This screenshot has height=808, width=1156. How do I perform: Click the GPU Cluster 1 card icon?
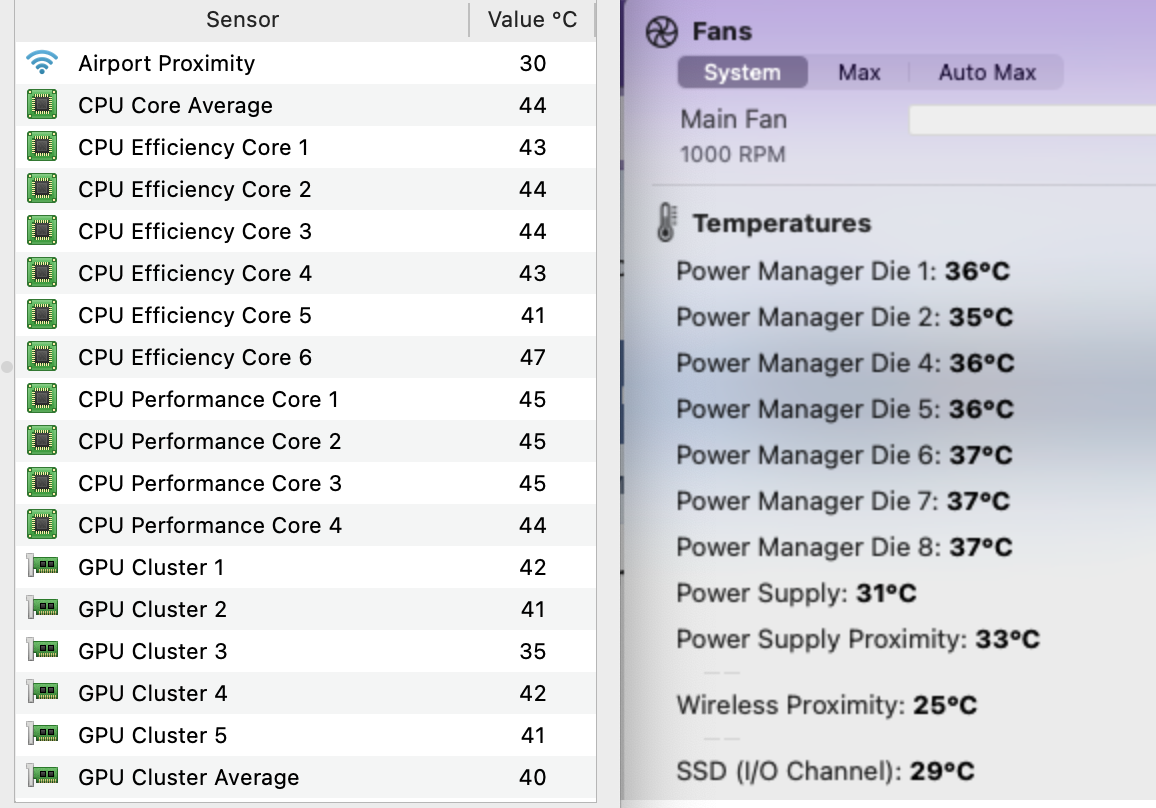(x=41, y=567)
